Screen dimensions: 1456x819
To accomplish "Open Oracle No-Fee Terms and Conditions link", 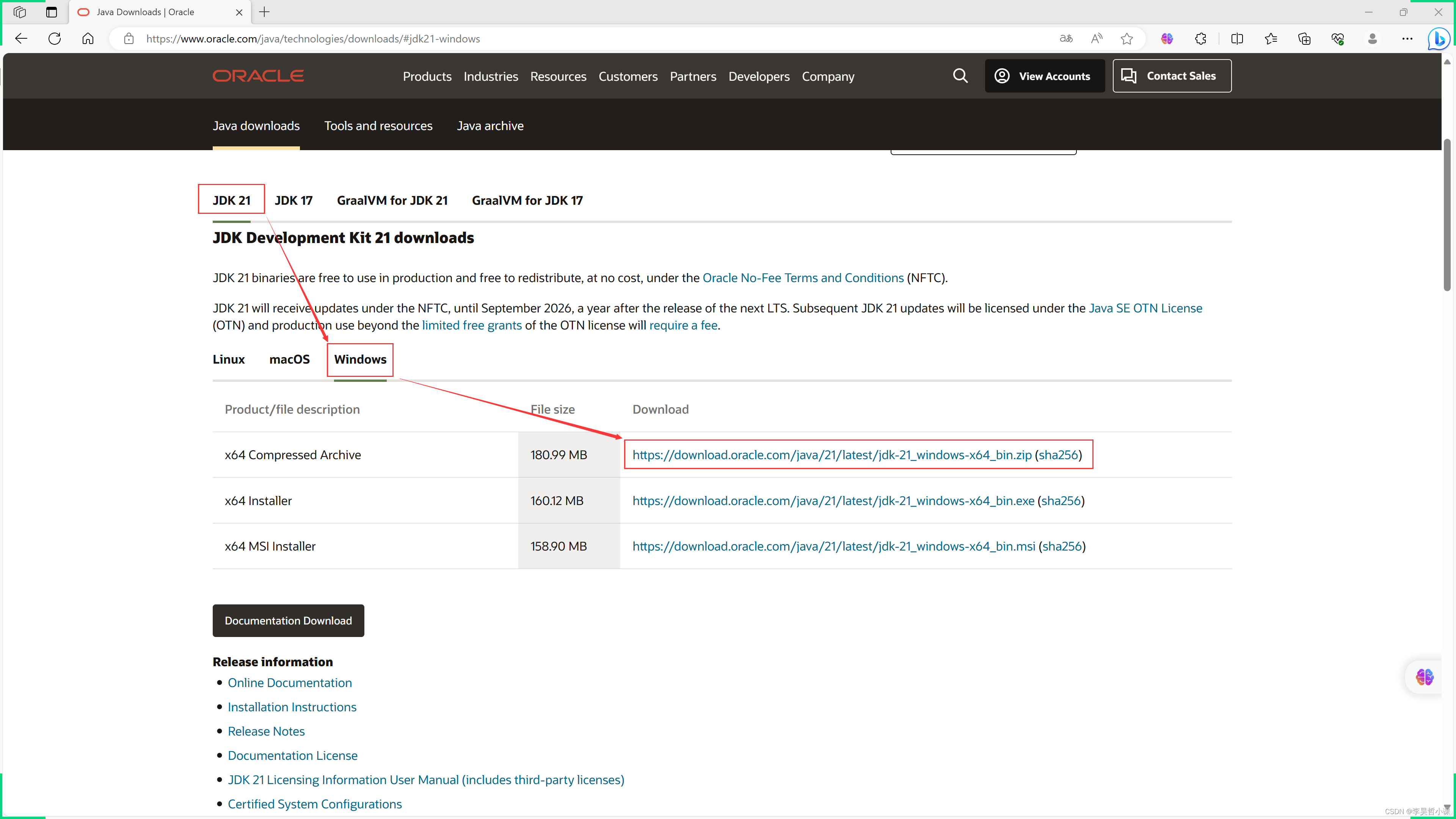I will click(803, 278).
